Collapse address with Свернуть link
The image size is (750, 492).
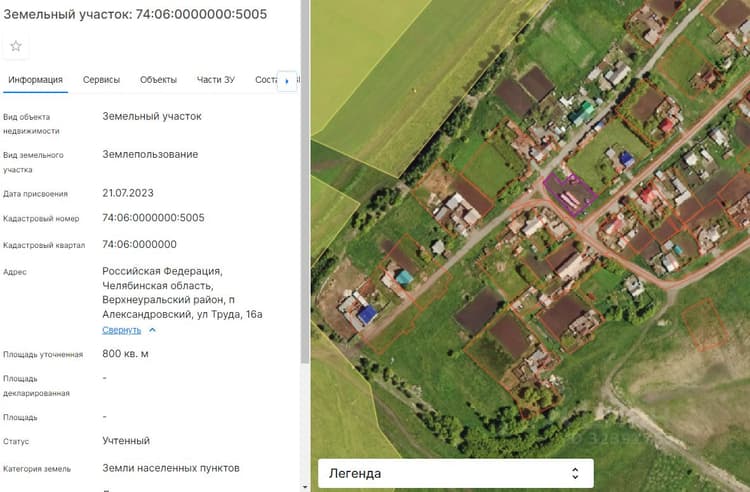click(x=121, y=330)
